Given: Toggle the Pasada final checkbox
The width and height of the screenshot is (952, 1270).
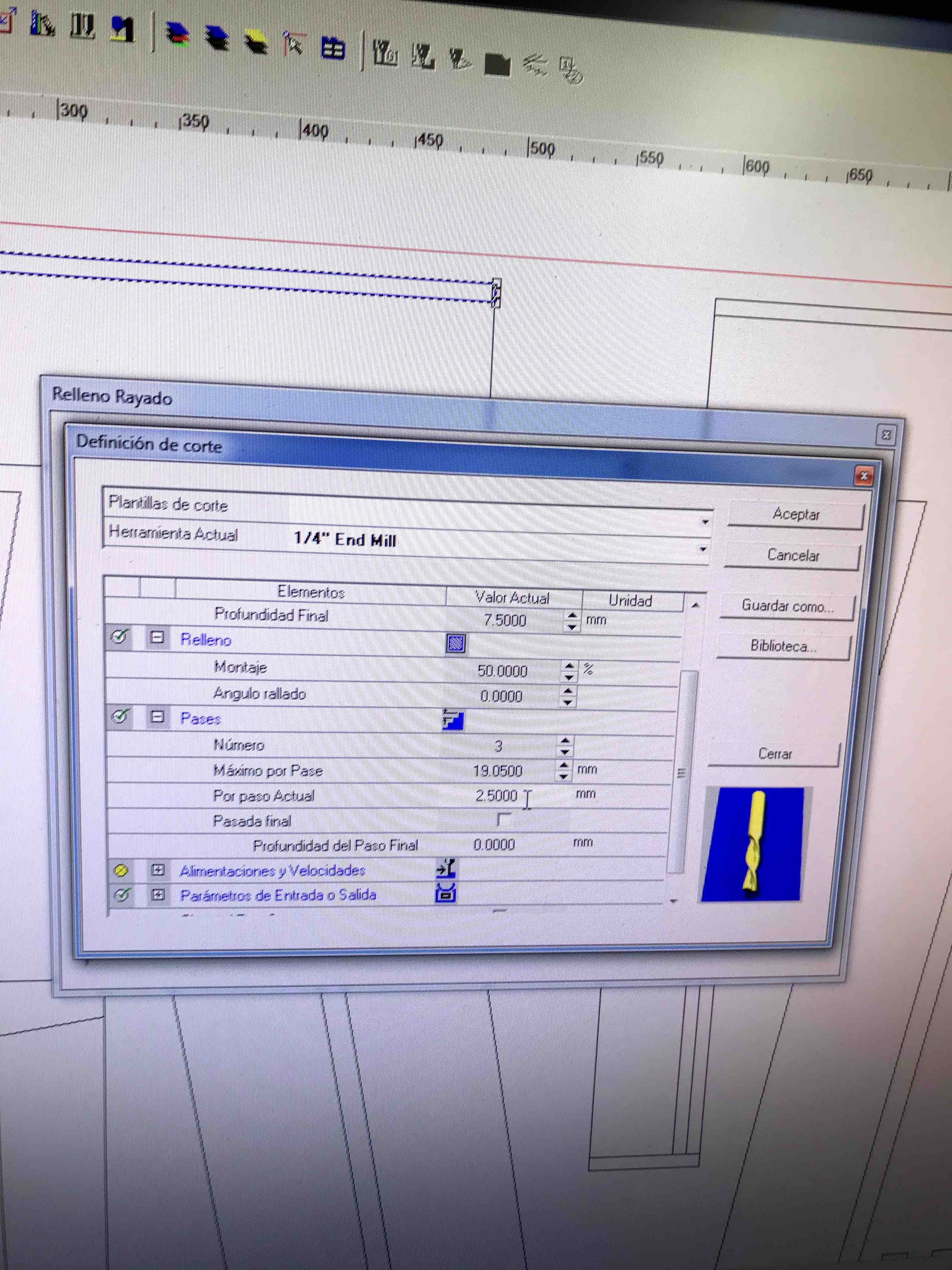Looking at the screenshot, I should 503,819.
